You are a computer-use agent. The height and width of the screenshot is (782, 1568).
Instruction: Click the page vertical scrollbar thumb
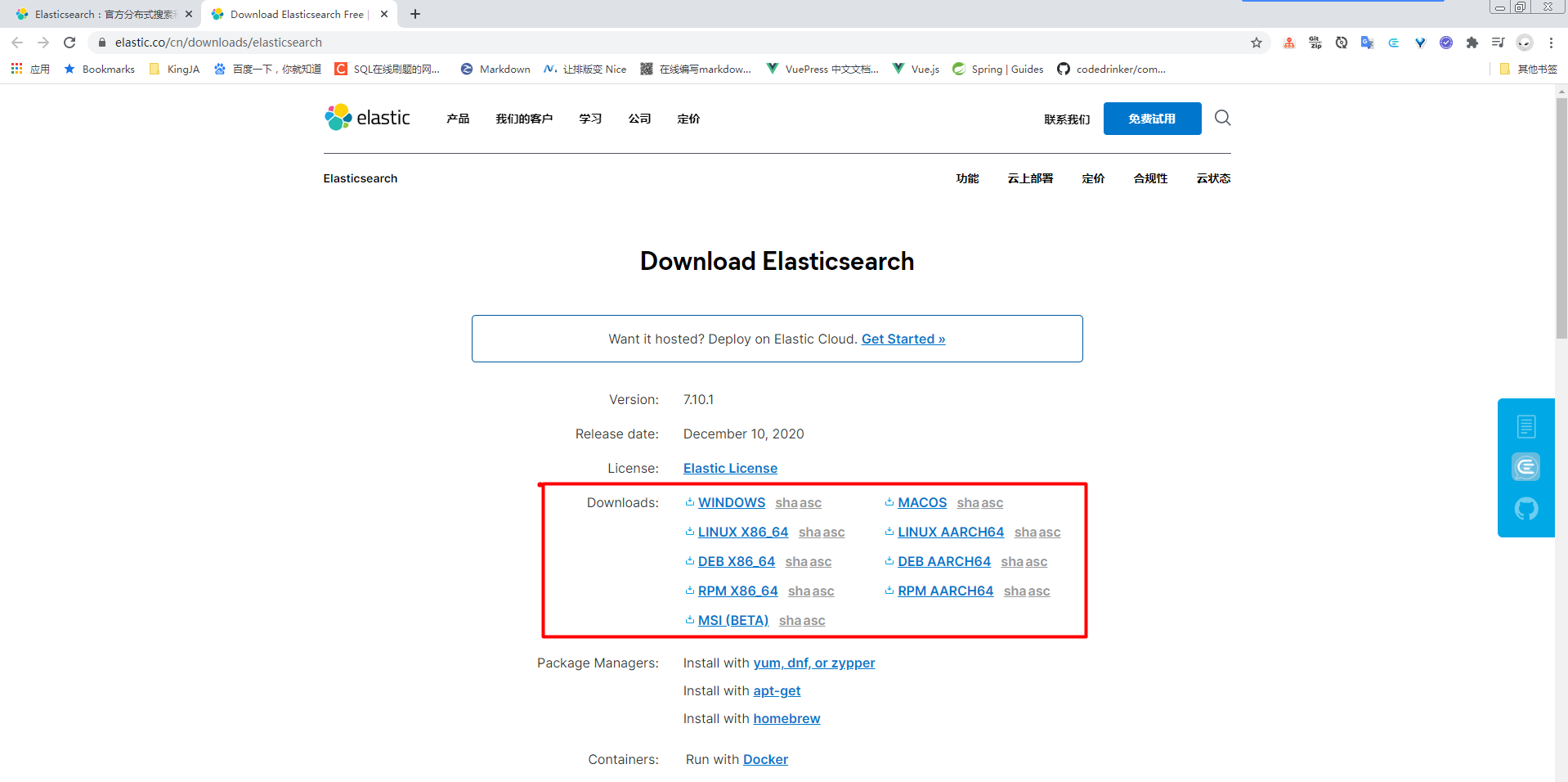1561,217
